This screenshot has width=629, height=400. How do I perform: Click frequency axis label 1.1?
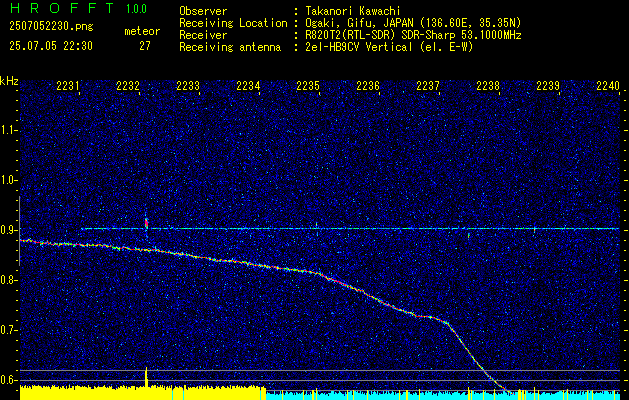click(x=7, y=131)
